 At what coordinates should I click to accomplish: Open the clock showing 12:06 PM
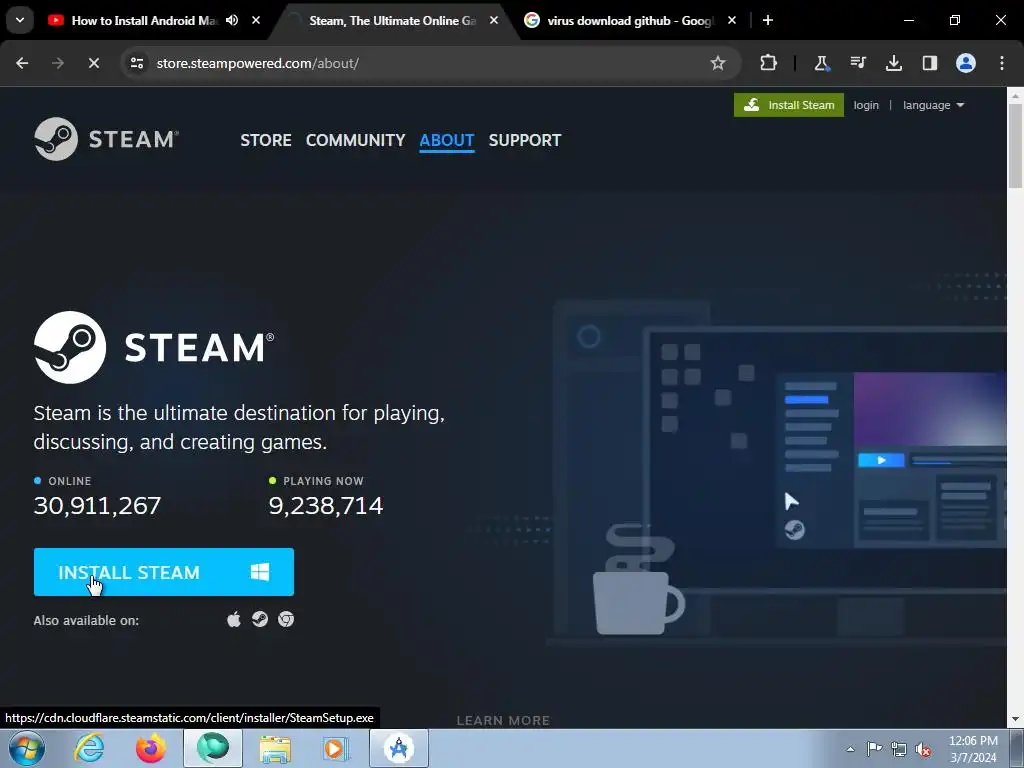[973, 749]
